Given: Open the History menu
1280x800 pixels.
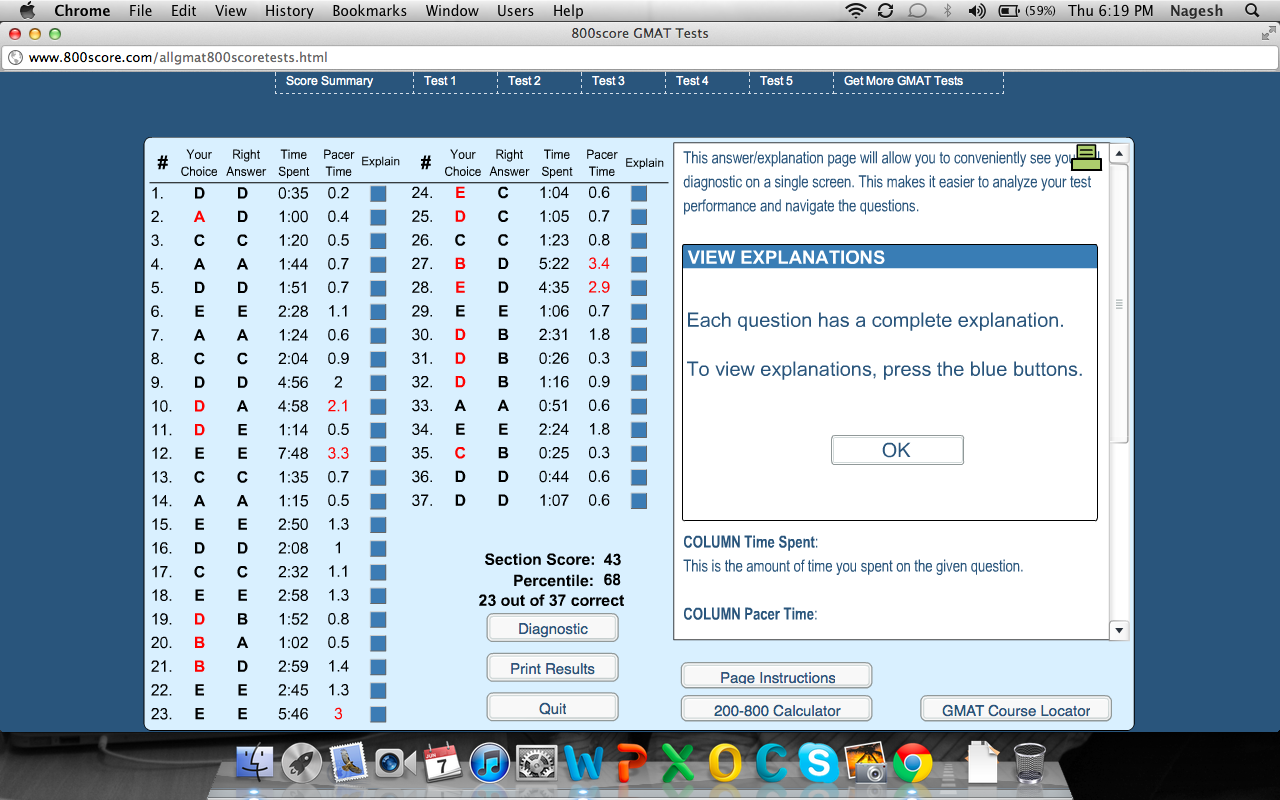Looking at the screenshot, I should click(289, 11).
